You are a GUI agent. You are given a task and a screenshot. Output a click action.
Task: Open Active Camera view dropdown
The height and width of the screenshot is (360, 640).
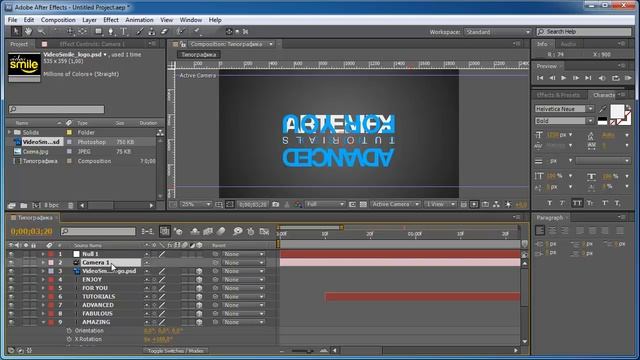(396, 204)
